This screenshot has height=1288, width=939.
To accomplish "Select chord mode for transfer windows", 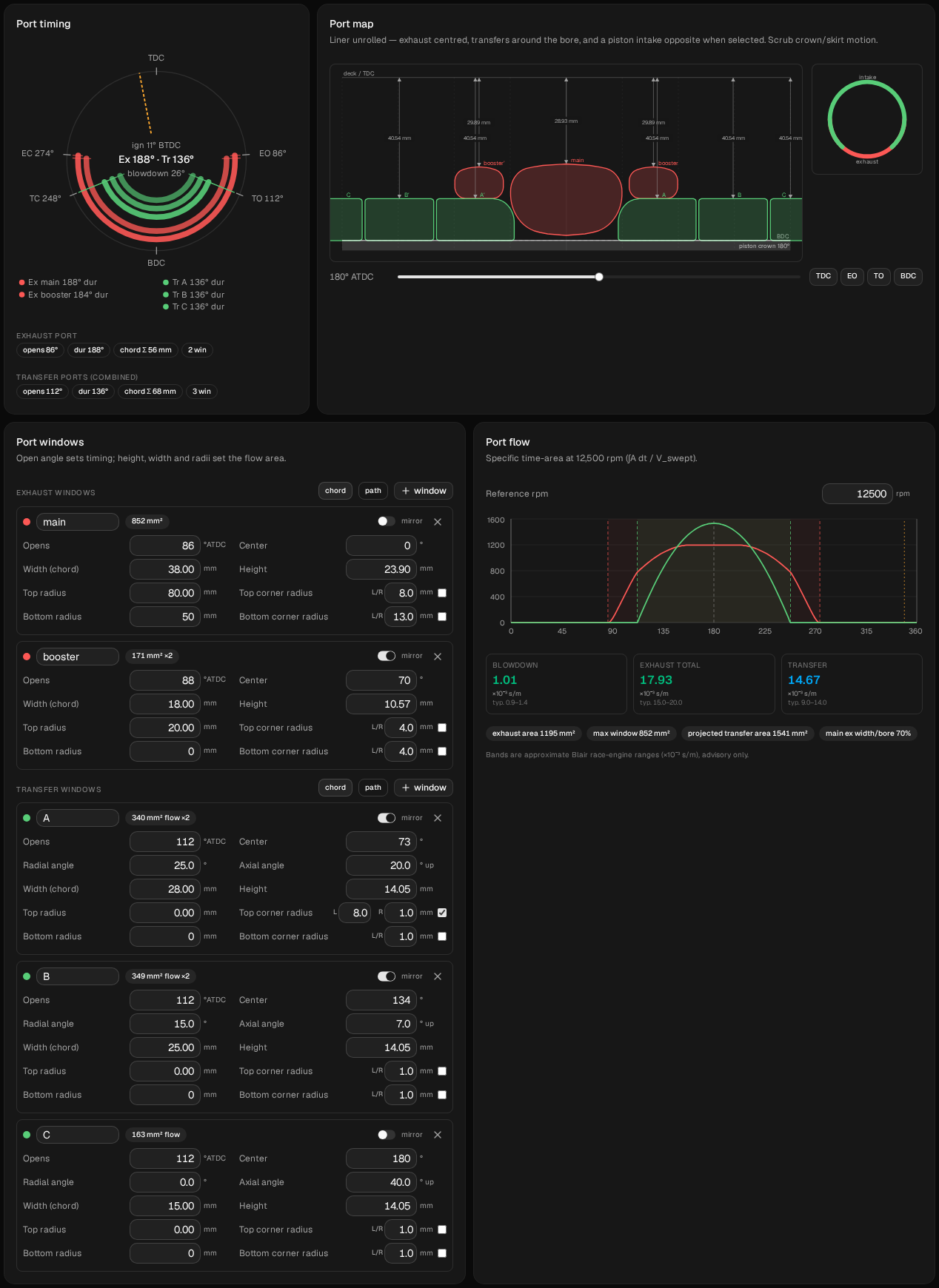I will (335, 788).
